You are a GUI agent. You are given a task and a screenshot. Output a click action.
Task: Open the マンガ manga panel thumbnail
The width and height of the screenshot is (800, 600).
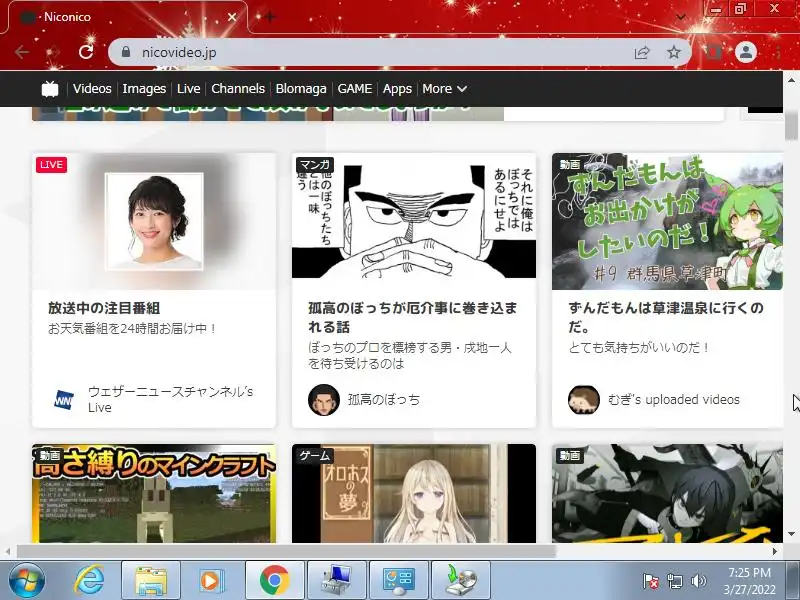click(414, 216)
